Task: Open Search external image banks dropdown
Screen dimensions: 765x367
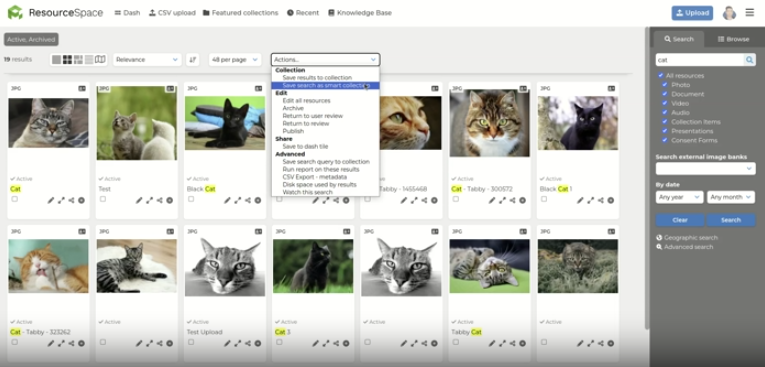Action: point(705,168)
